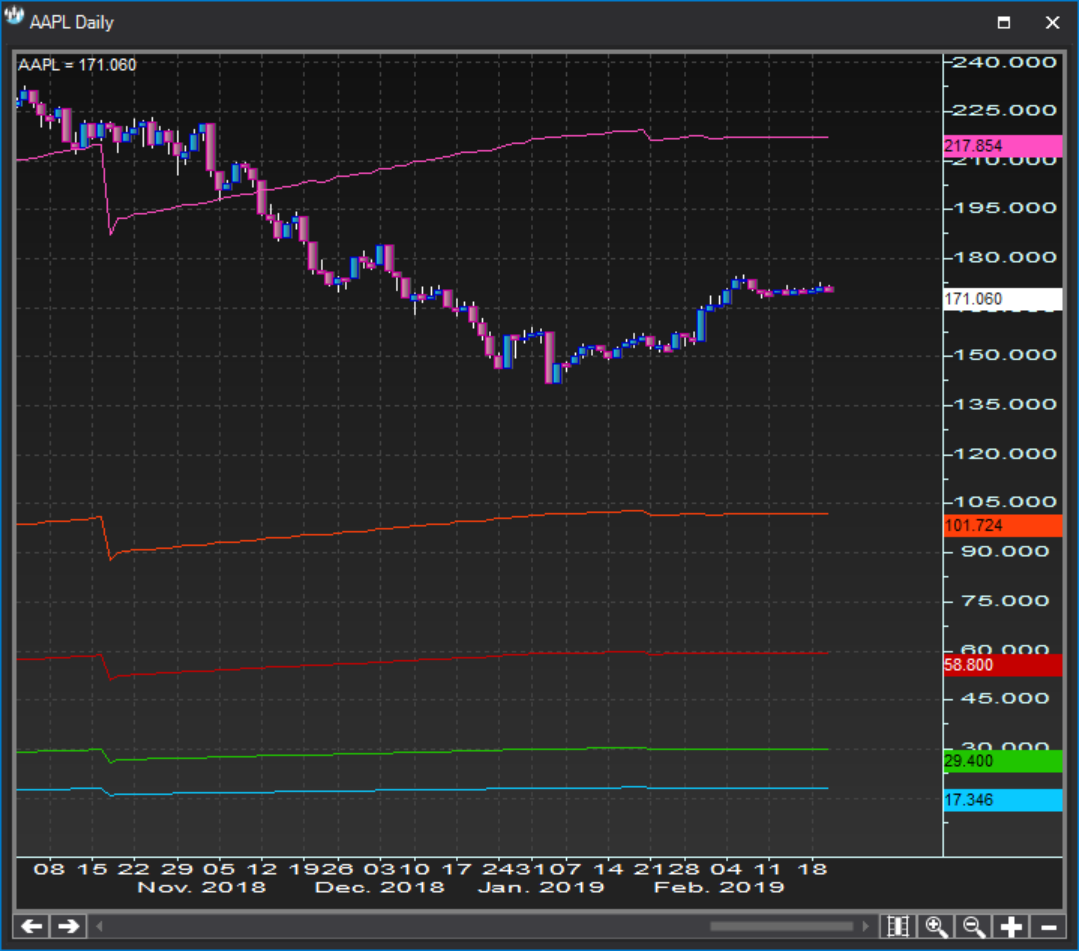Click the scrollbar's left scroll arrow
Viewport: 1079px width, 951px height.
(x=99, y=926)
